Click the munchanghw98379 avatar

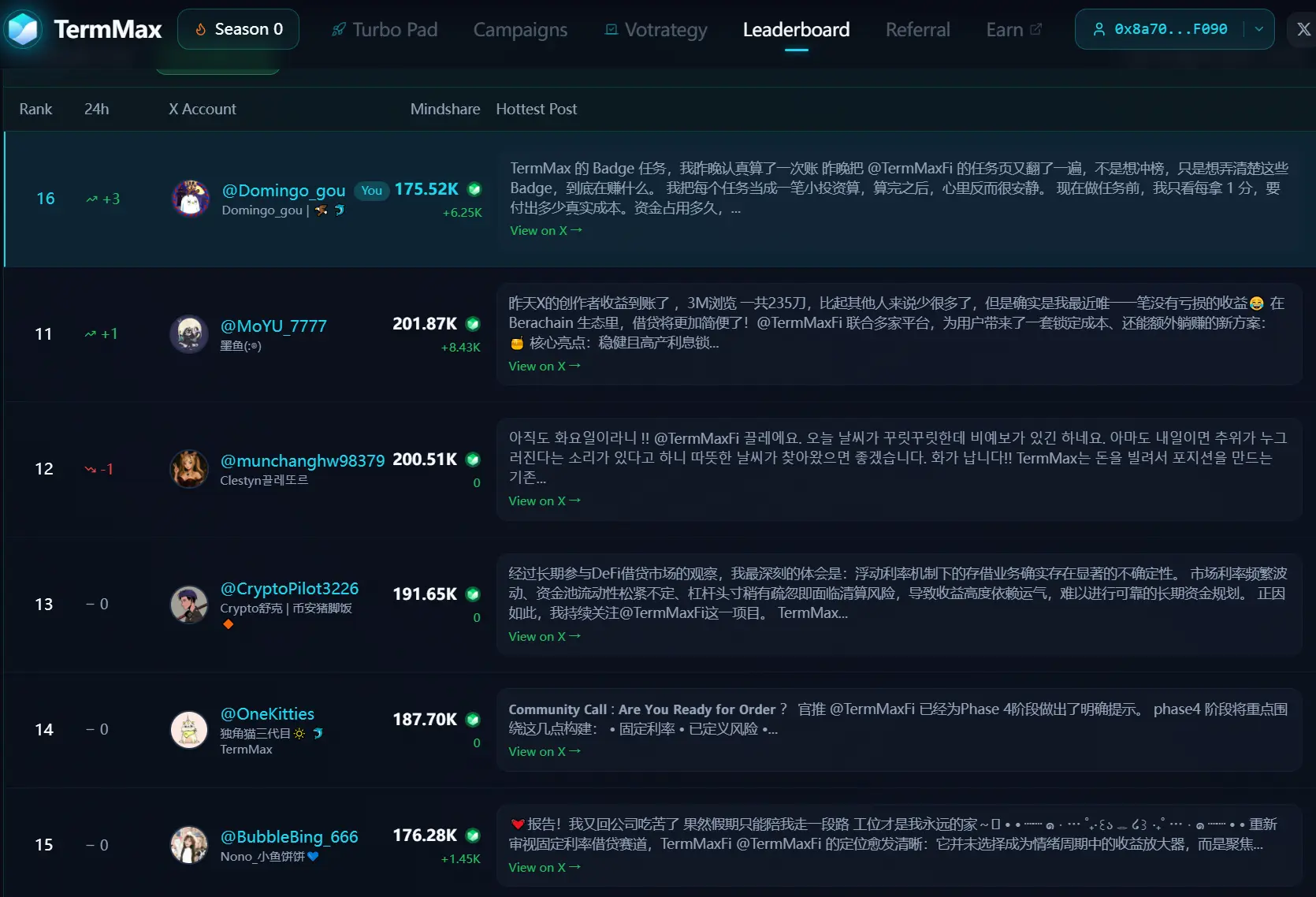coord(189,469)
